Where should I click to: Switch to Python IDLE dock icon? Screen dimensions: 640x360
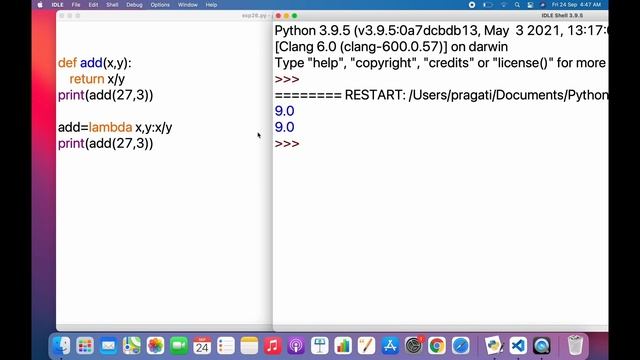pos(494,346)
